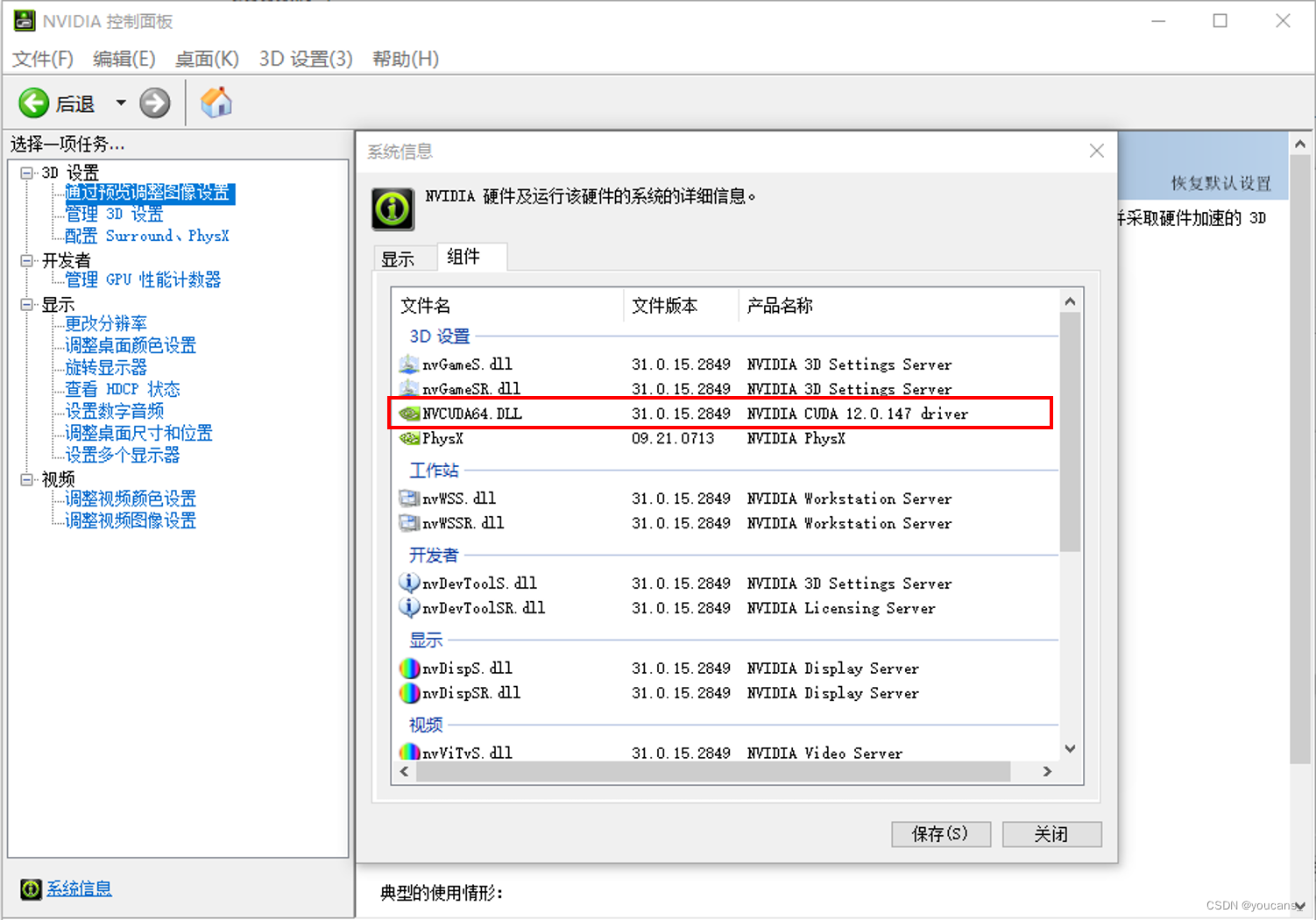Select 更改分辨率 in the tree
Image resolution: width=1316 pixels, height=920 pixels.
(106, 323)
